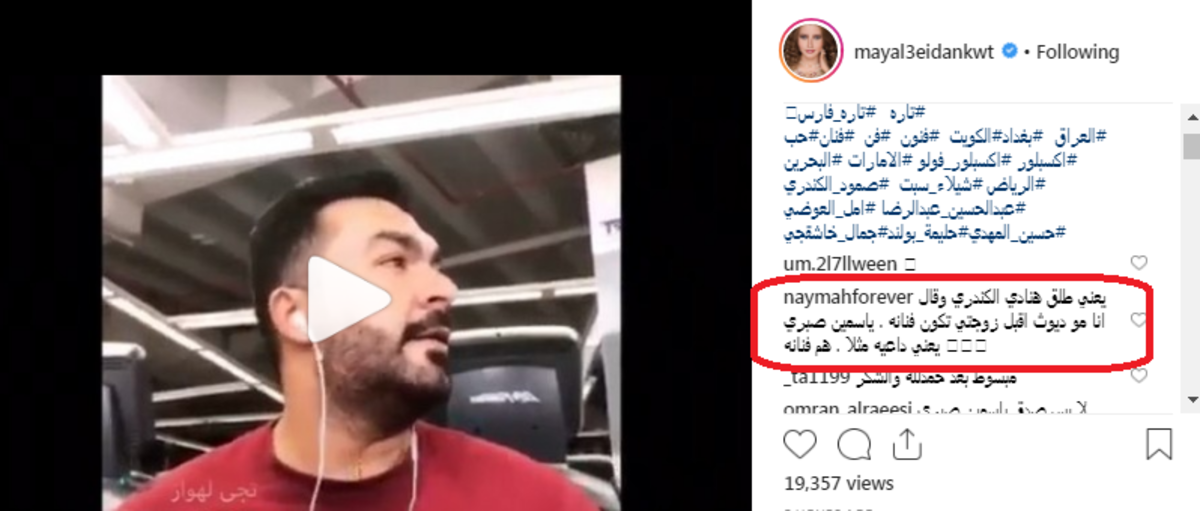The height and width of the screenshot is (511, 1200).
Task: Like the post with the heart icon
Action: 799,443
